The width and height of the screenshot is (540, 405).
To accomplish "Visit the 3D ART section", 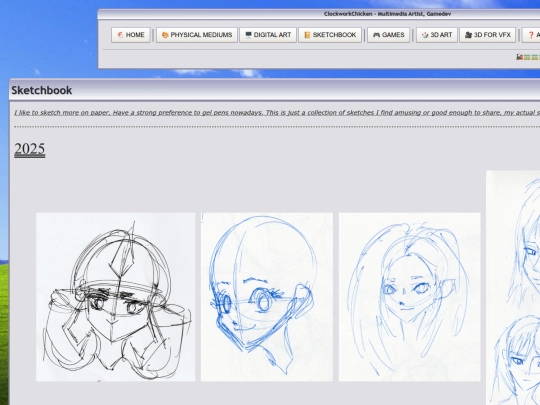I will coord(437,35).
